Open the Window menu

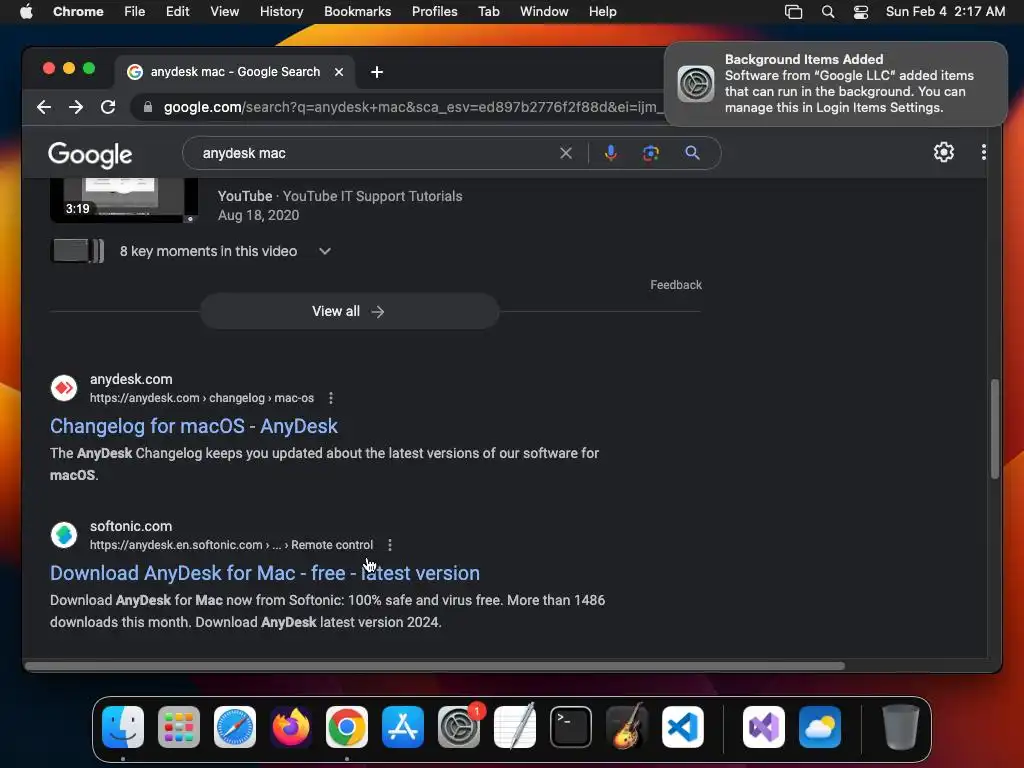[544, 12]
